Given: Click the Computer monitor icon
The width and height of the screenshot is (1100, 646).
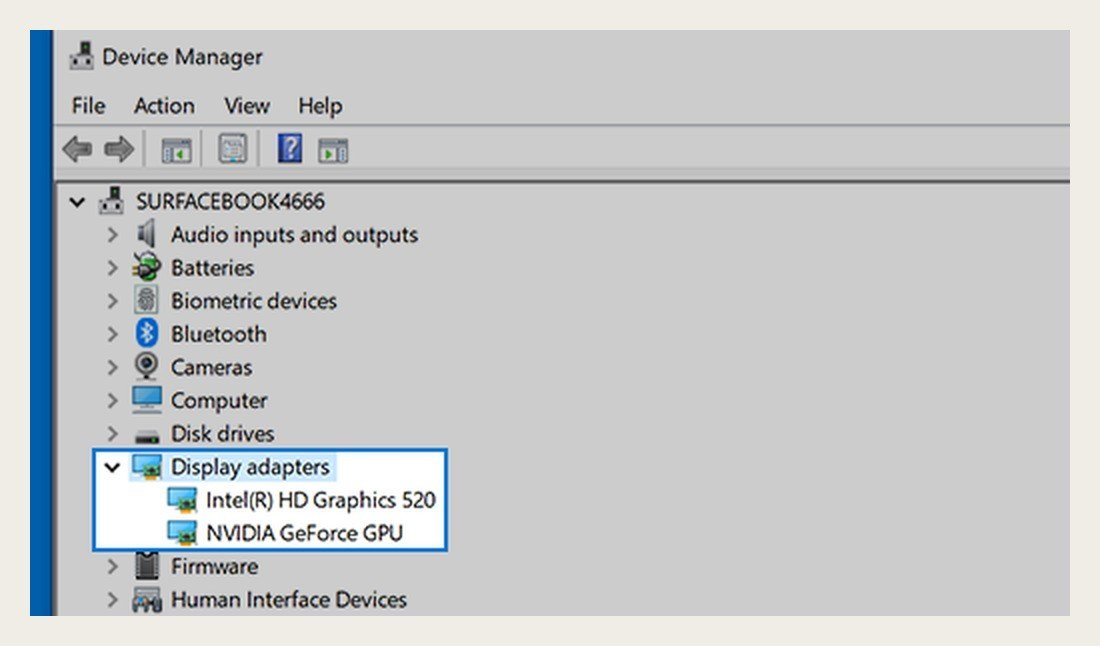Looking at the screenshot, I should coord(147,400).
